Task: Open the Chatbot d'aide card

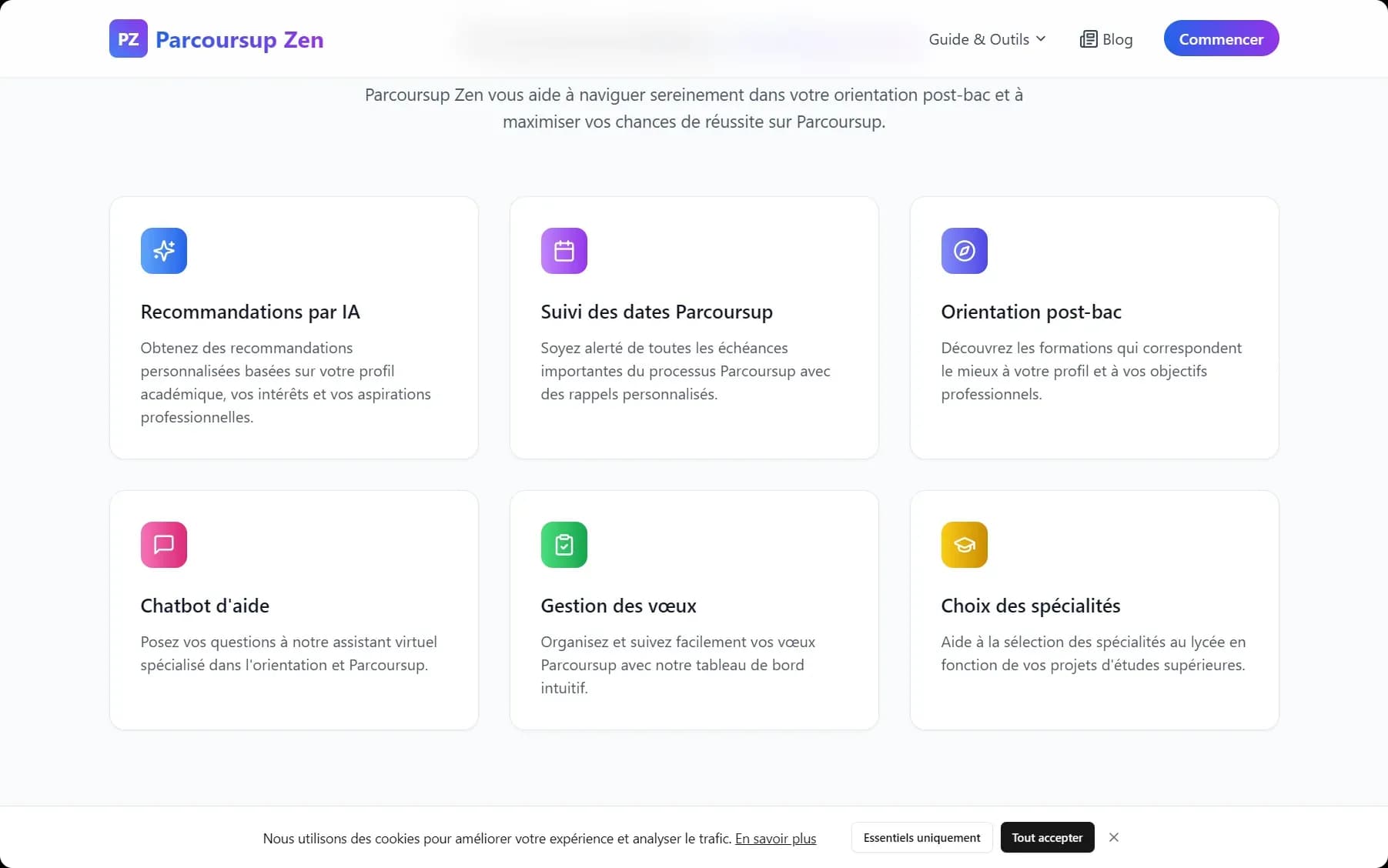Action: [294, 609]
